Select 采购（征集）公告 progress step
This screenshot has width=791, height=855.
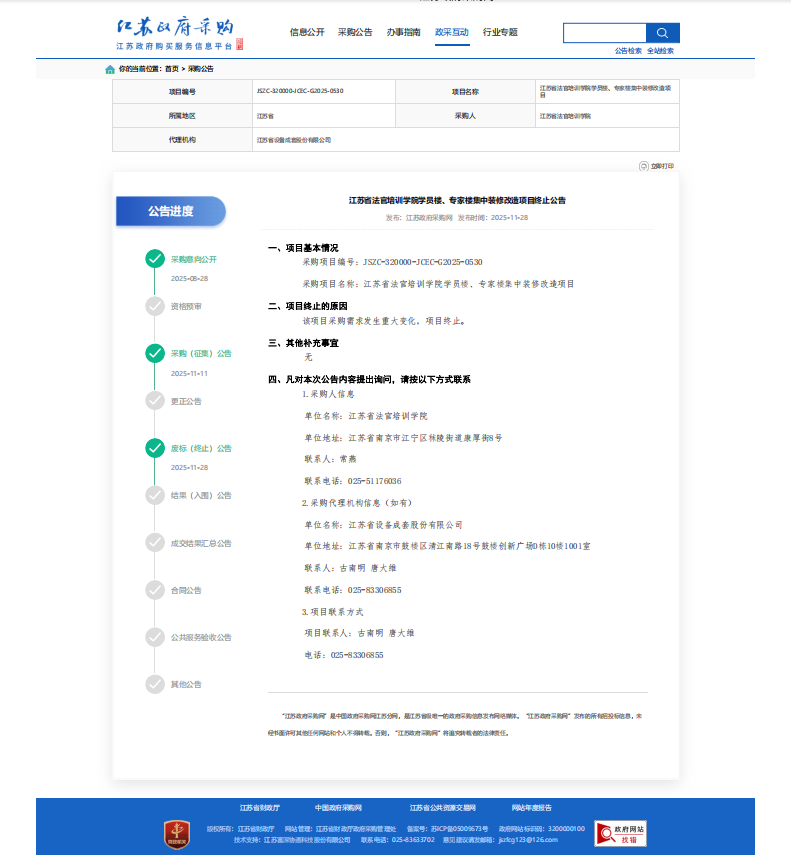201,353
